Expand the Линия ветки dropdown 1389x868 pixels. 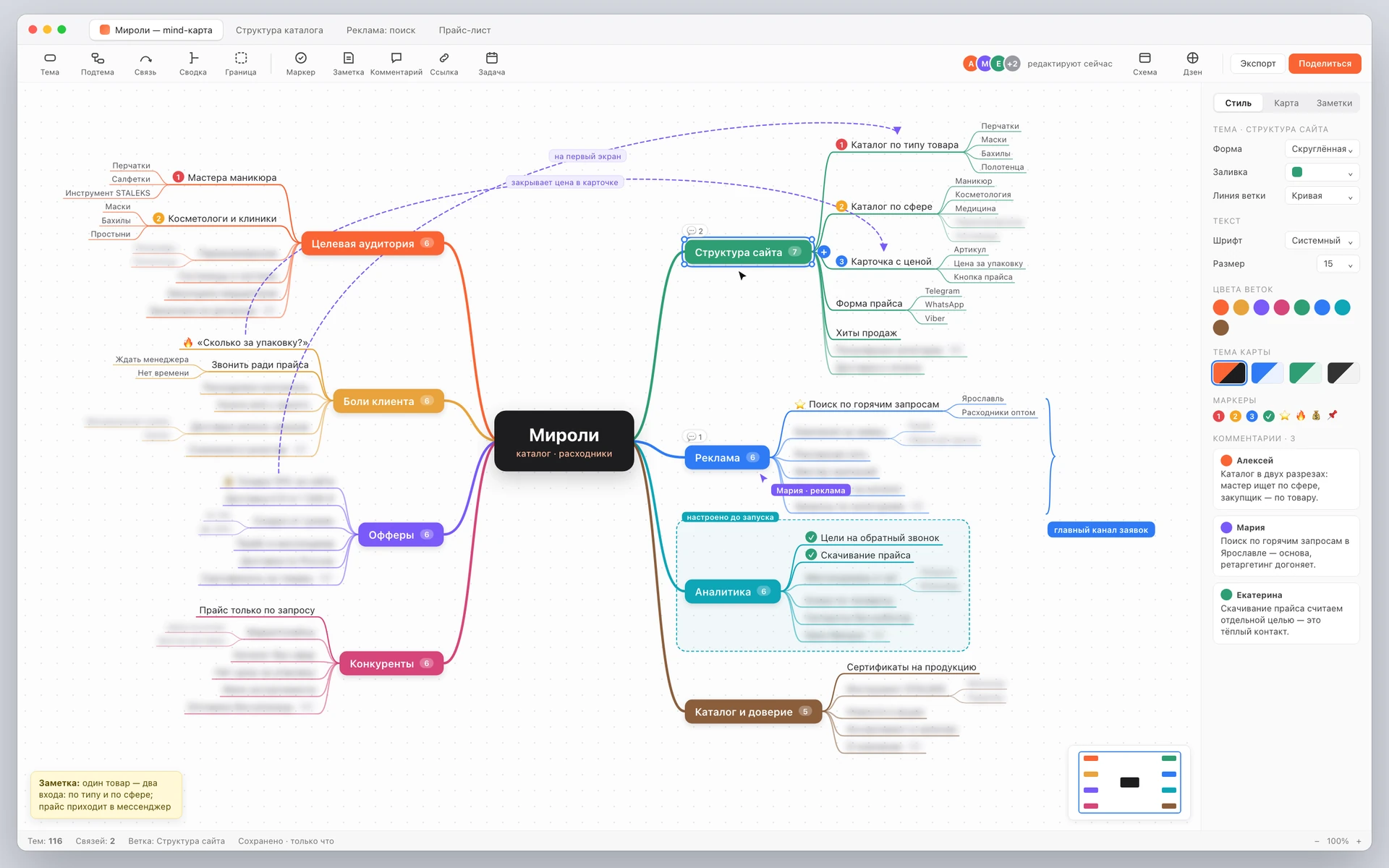(x=1322, y=196)
